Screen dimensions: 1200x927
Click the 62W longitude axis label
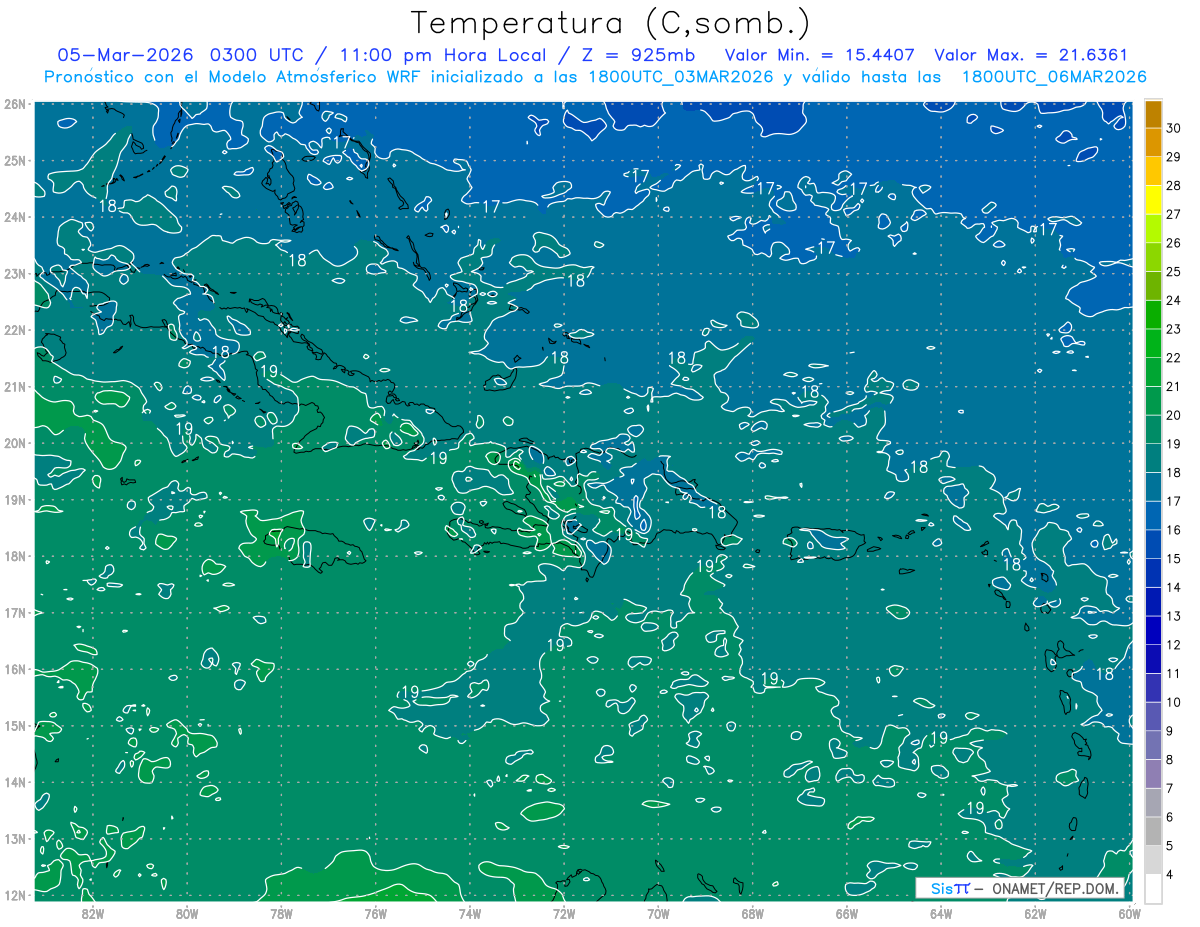click(x=1036, y=914)
